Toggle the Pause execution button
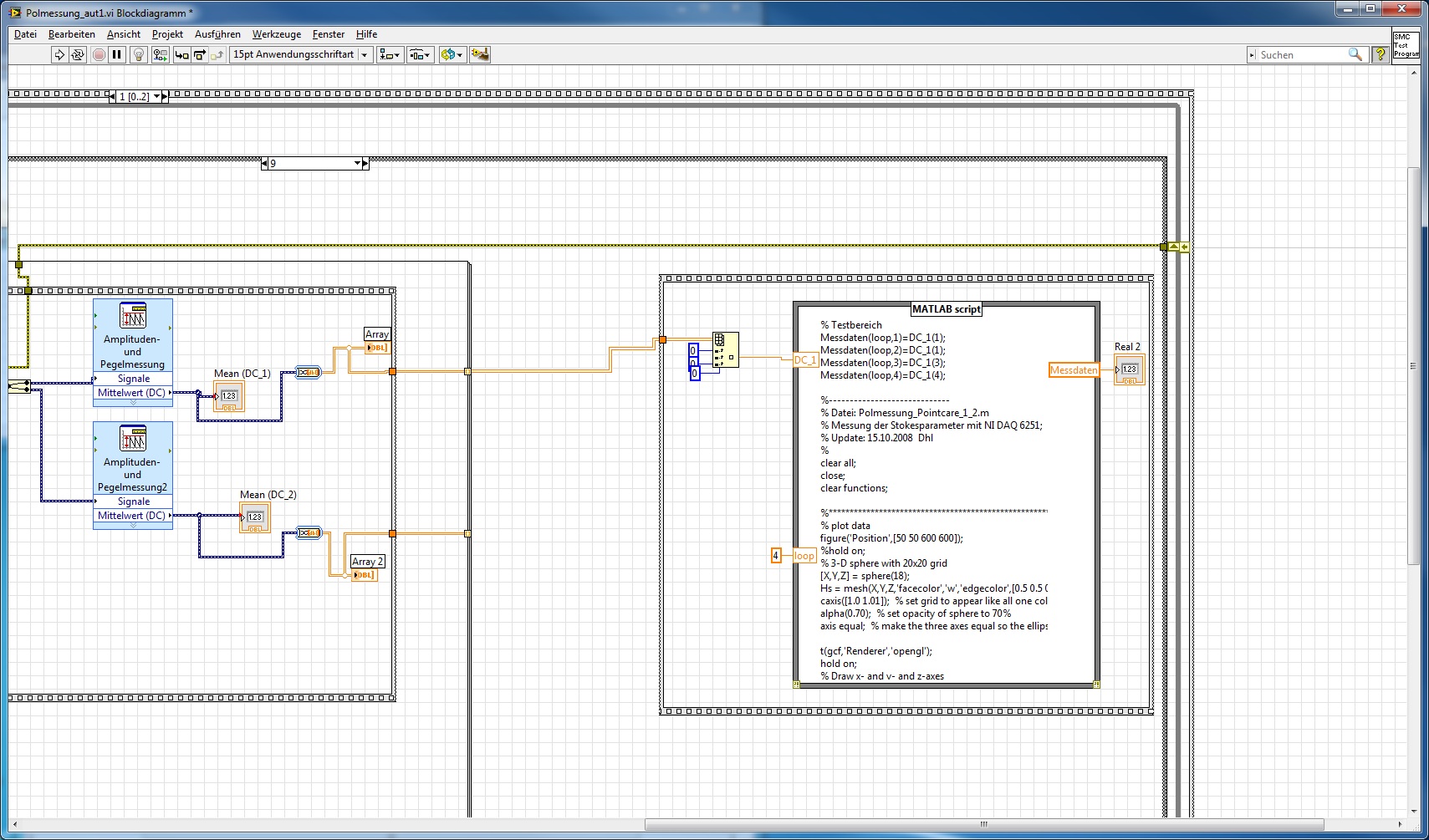The width and height of the screenshot is (1429, 840). point(117,54)
